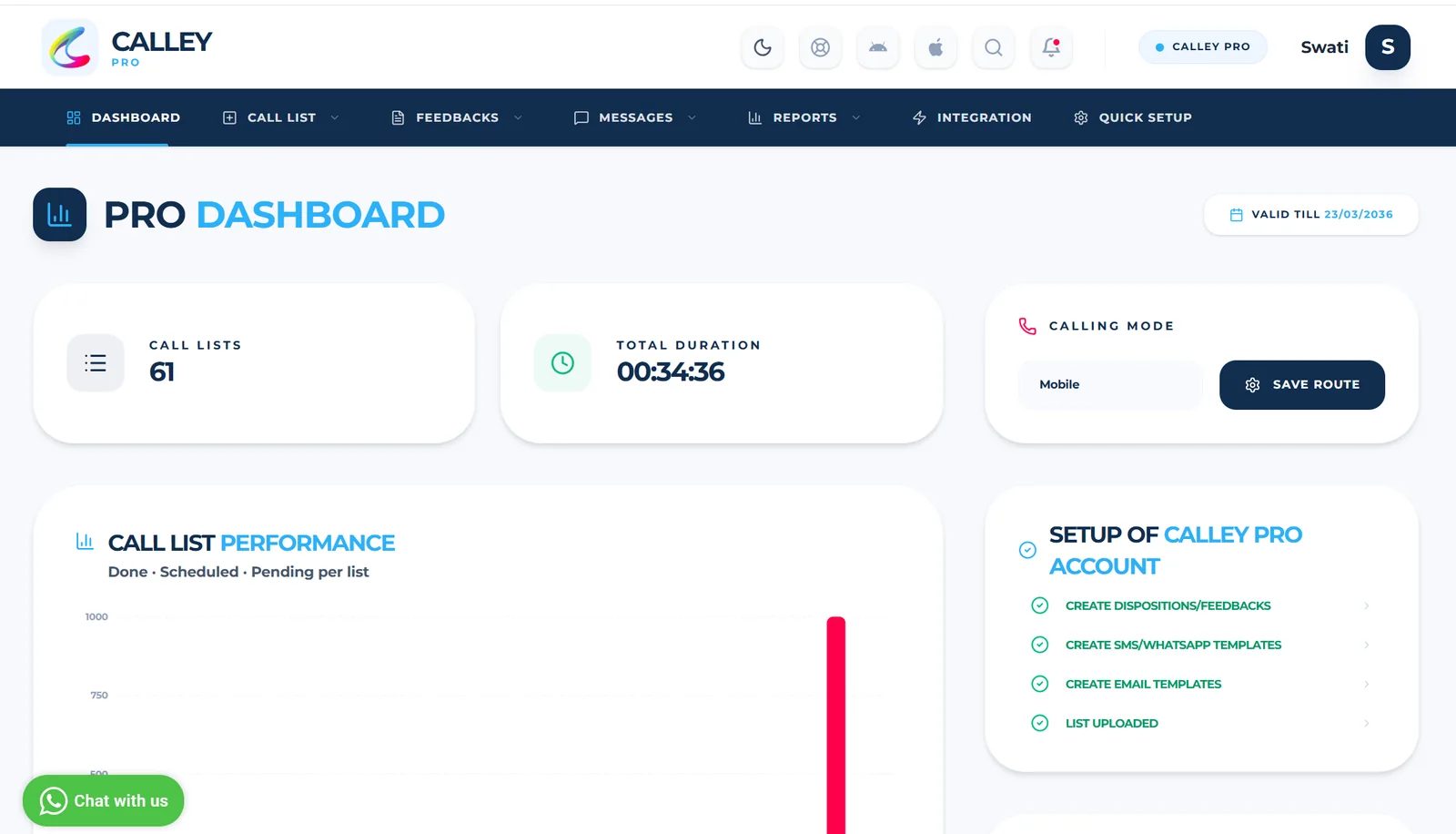Click the total duration value 00:34:36
This screenshot has height=834, width=1456.
(x=671, y=371)
